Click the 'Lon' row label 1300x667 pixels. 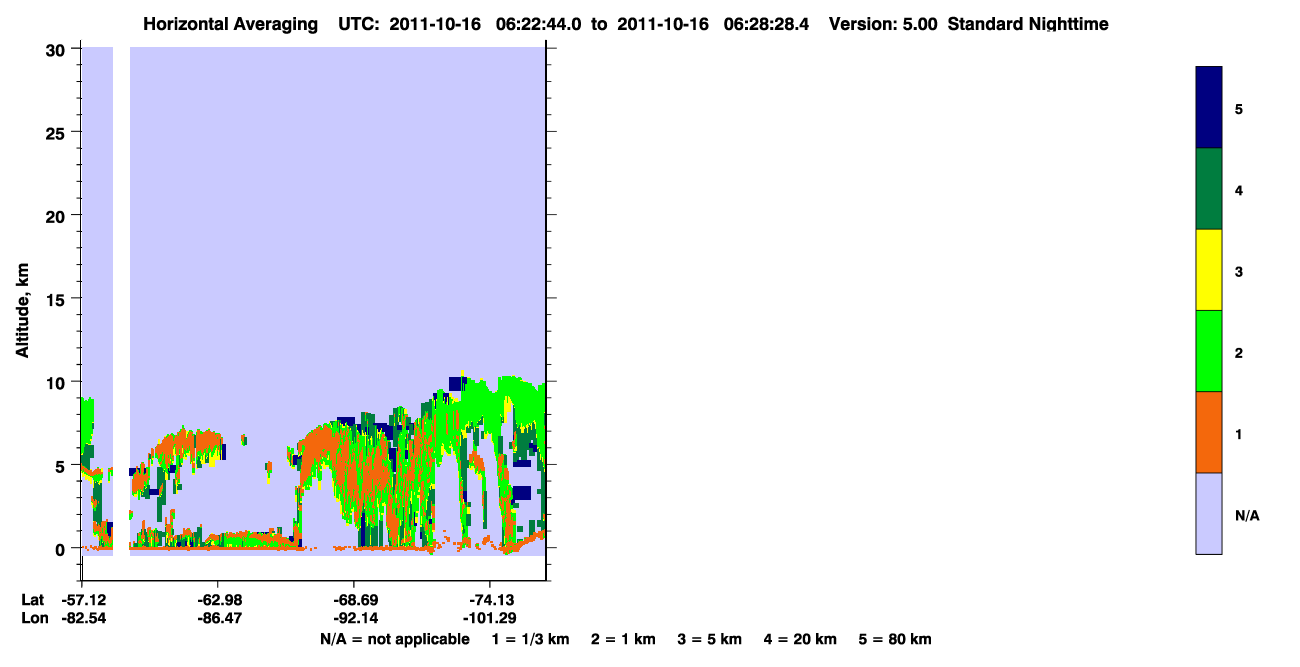coord(34,618)
